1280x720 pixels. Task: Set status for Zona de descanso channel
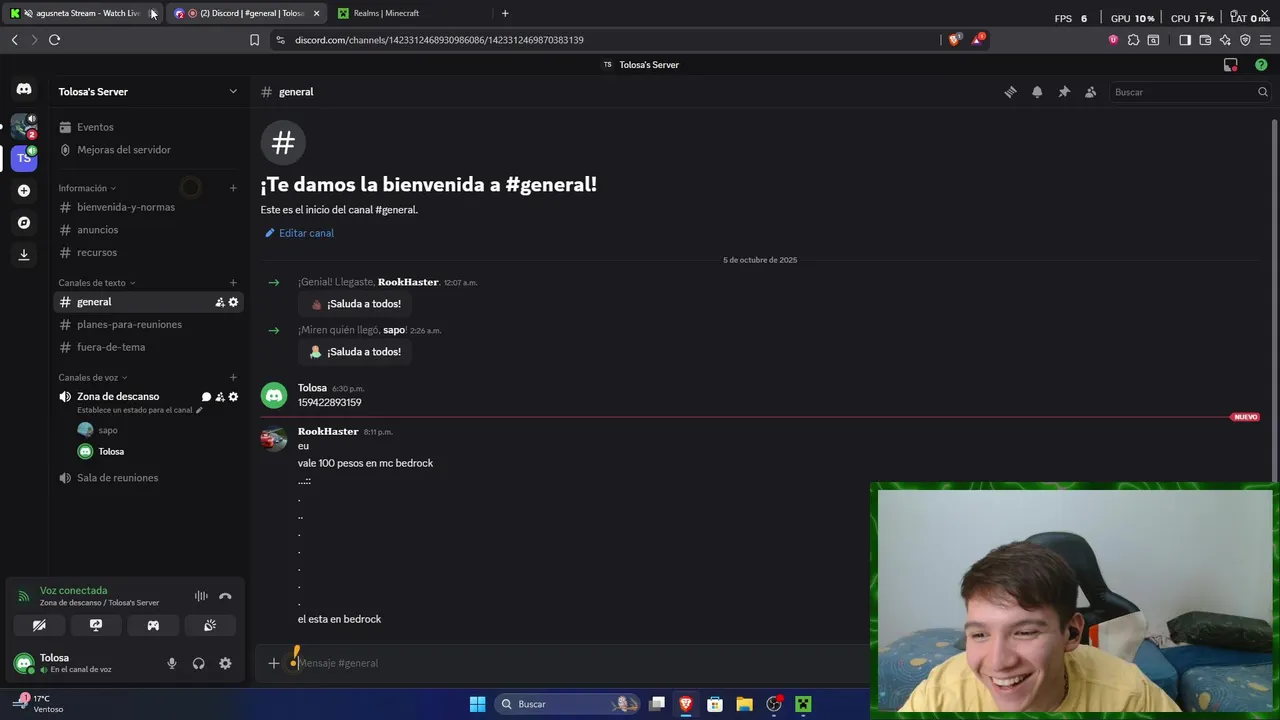click(140, 410)
